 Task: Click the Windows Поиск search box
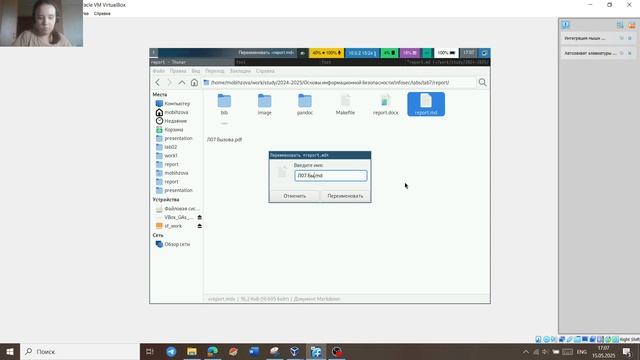tap(80, 351)
